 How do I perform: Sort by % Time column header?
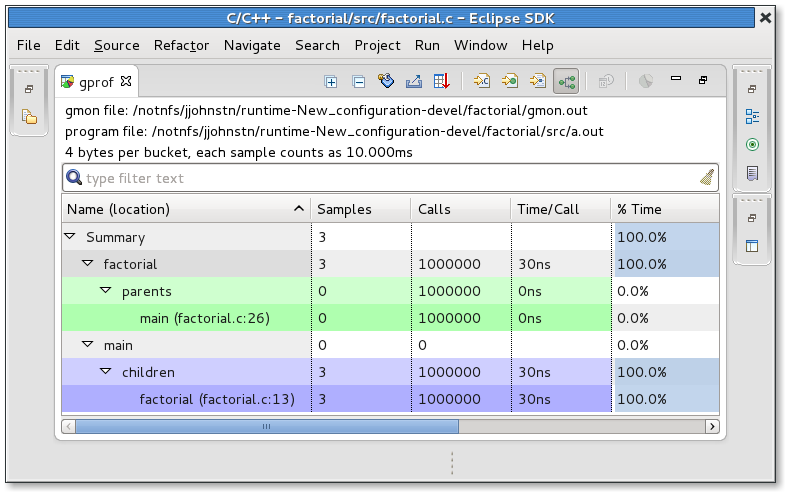tap(665, 209)
